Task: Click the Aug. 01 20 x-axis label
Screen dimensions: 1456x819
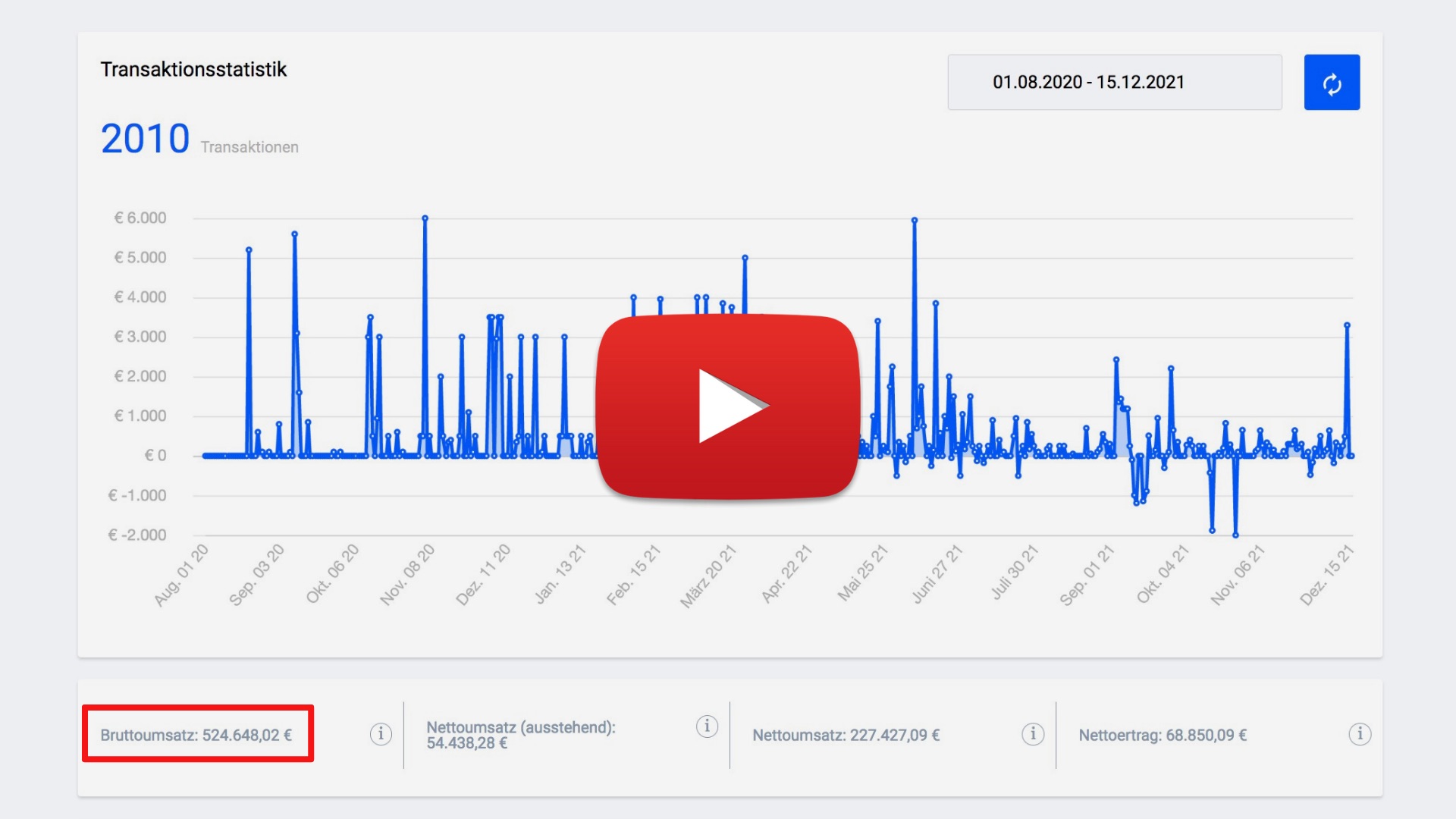Action: click(180, 576)
